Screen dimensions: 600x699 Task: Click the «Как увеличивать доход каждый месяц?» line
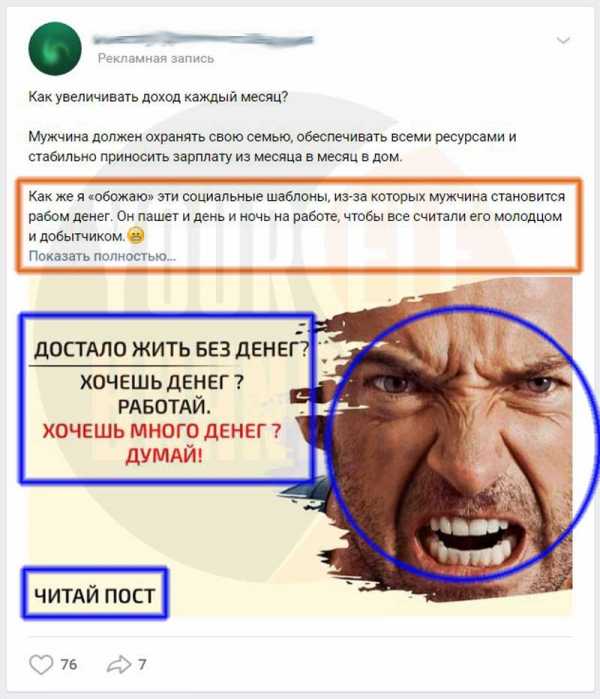[158, 97]
